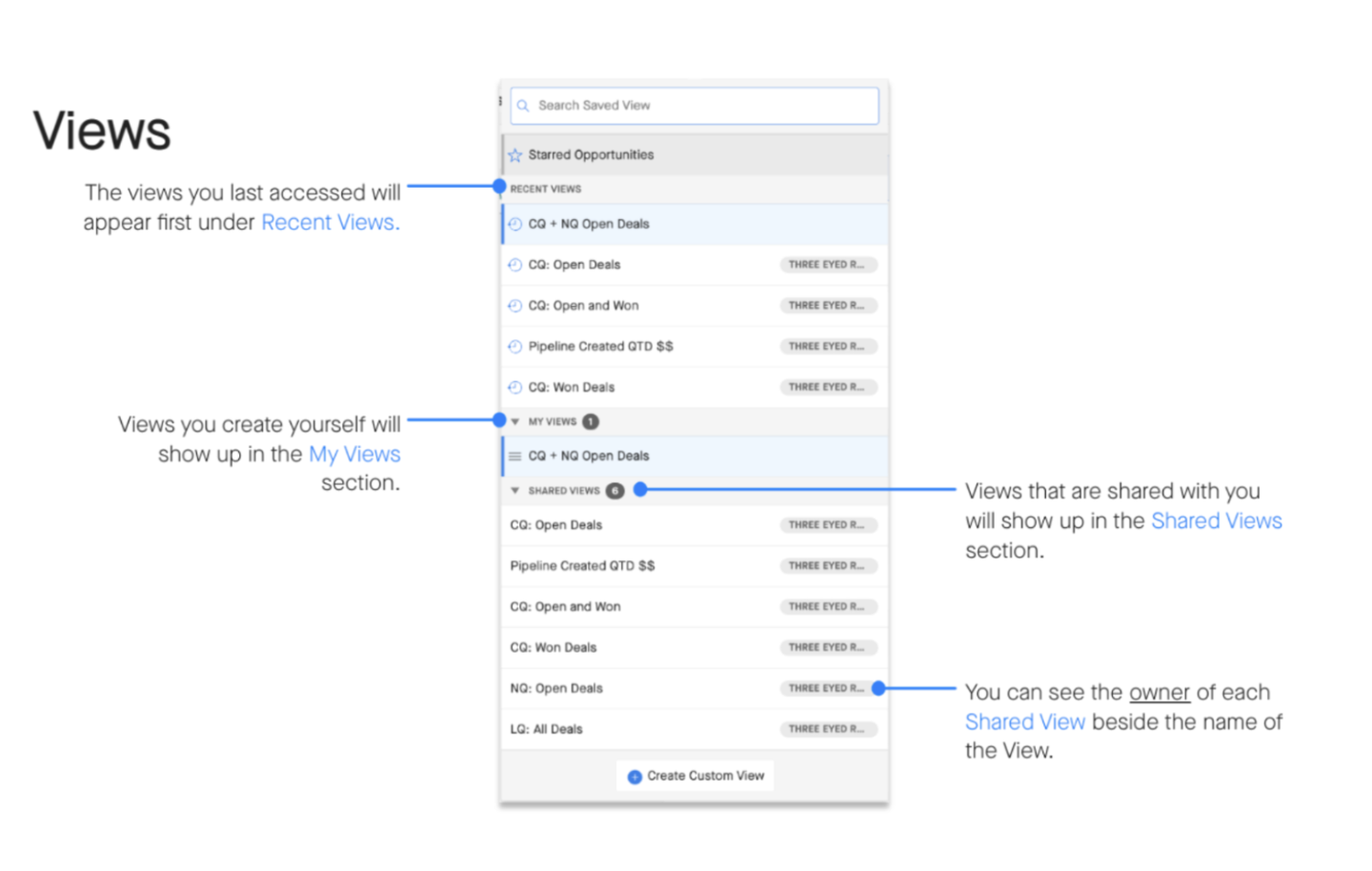Open shared view Pipeline Created QTD $$
Viewport: 1372px width, 871px height.
pos(695,566)
